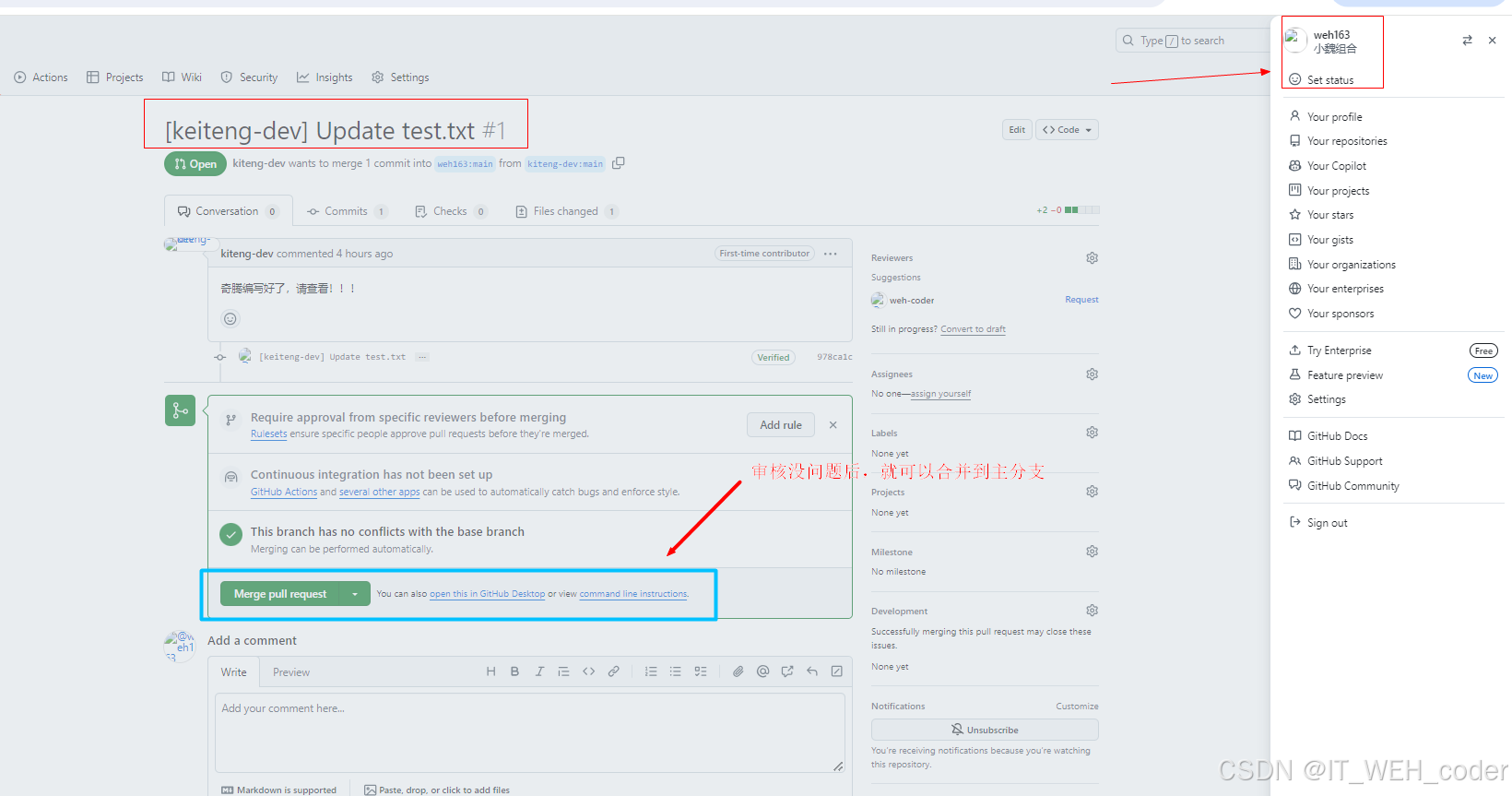Switch to the Preview comment tab
This screenshot has height=796, width=1512.
click(x=291, y=672)
